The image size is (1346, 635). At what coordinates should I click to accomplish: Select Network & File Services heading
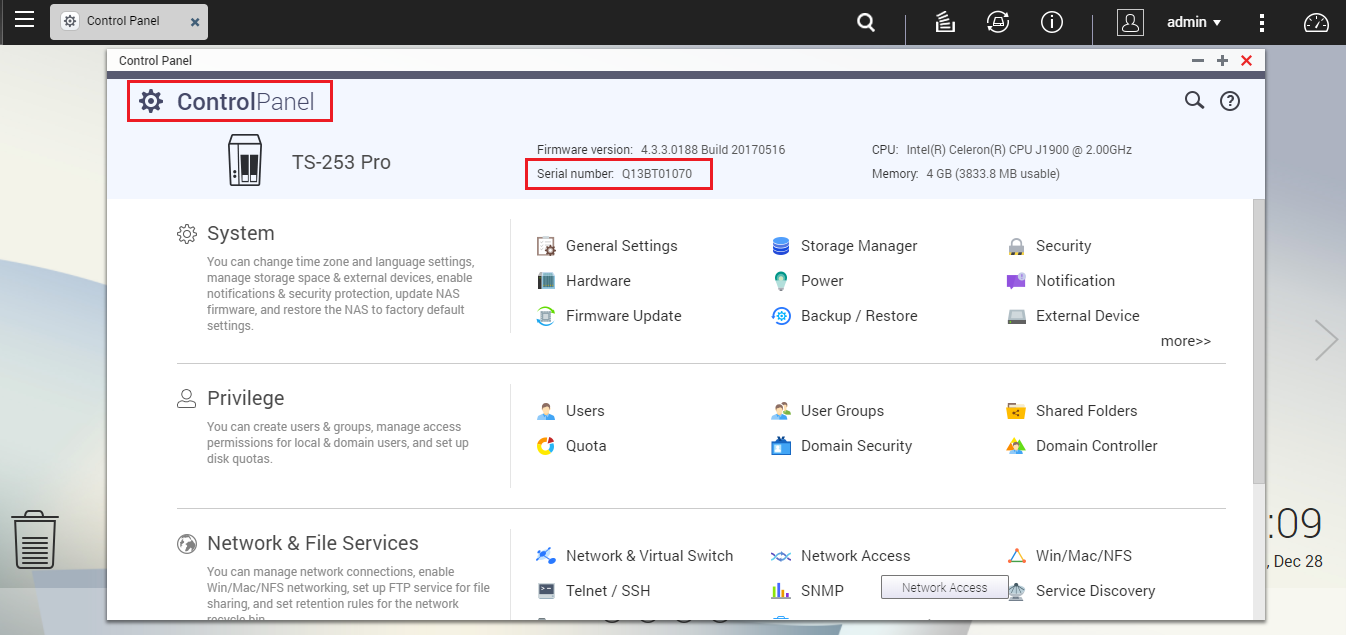(313, 543)
